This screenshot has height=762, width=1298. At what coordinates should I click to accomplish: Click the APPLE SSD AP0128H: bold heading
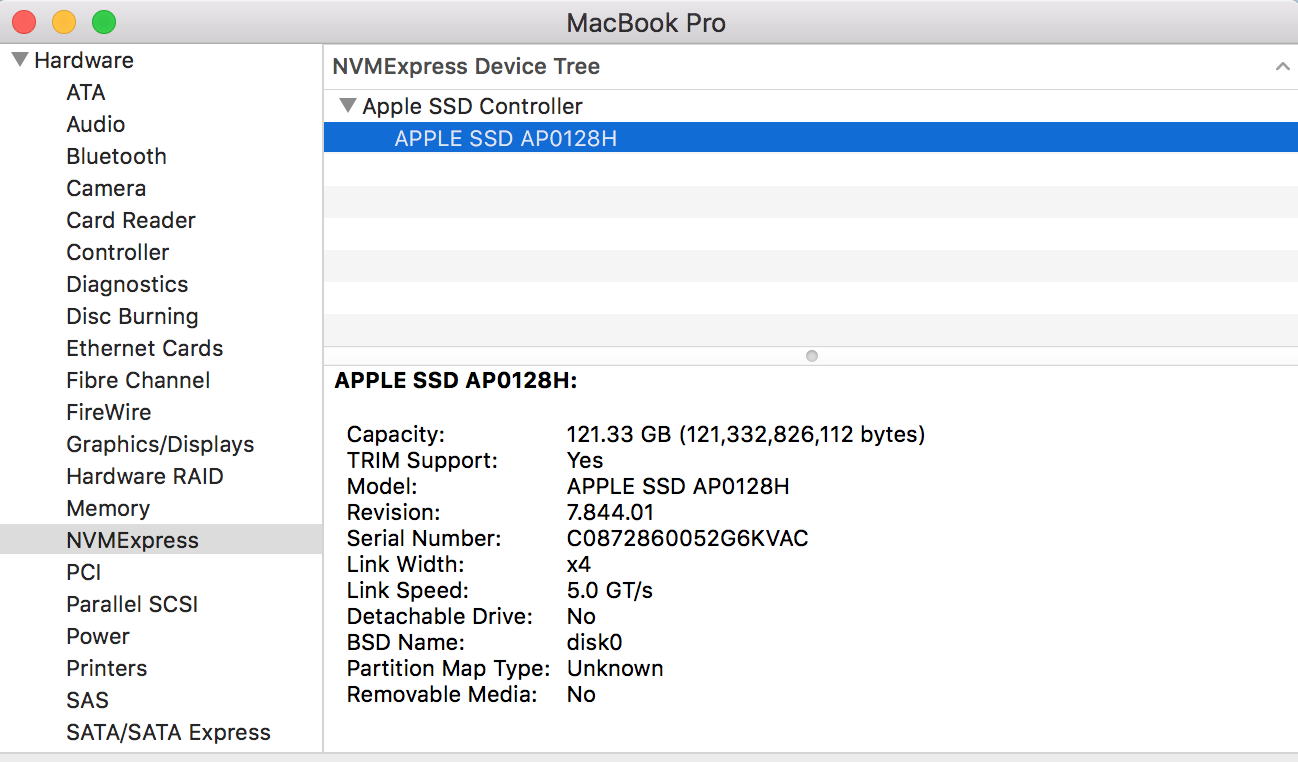tap(456, 380)
